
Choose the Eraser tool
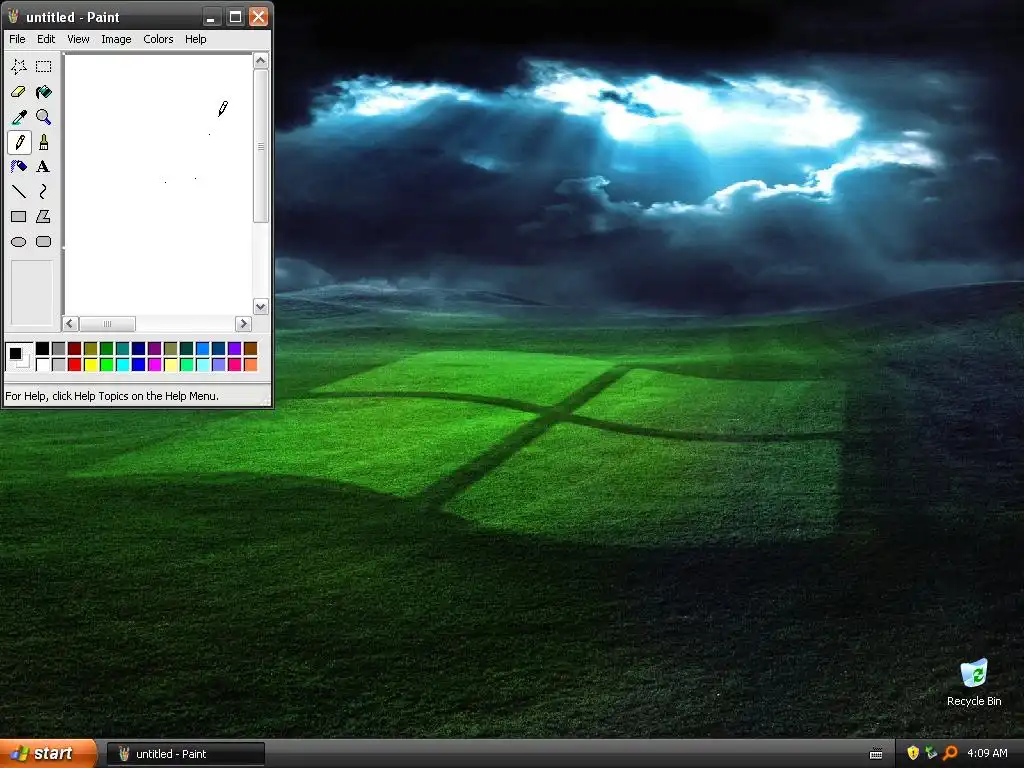click(x=19, y=92)
